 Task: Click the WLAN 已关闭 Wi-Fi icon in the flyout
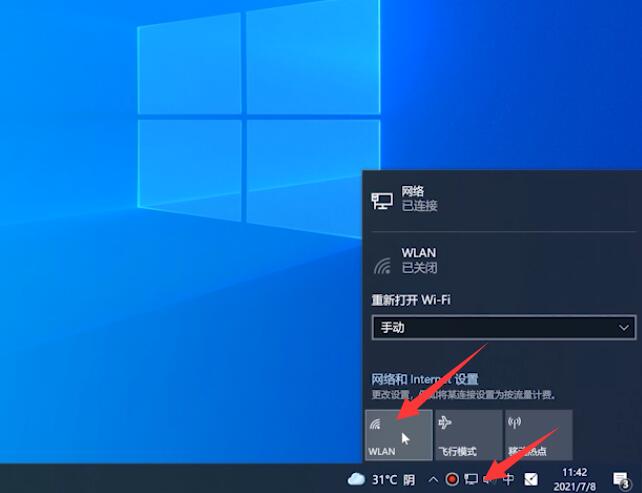click(382, 265)
